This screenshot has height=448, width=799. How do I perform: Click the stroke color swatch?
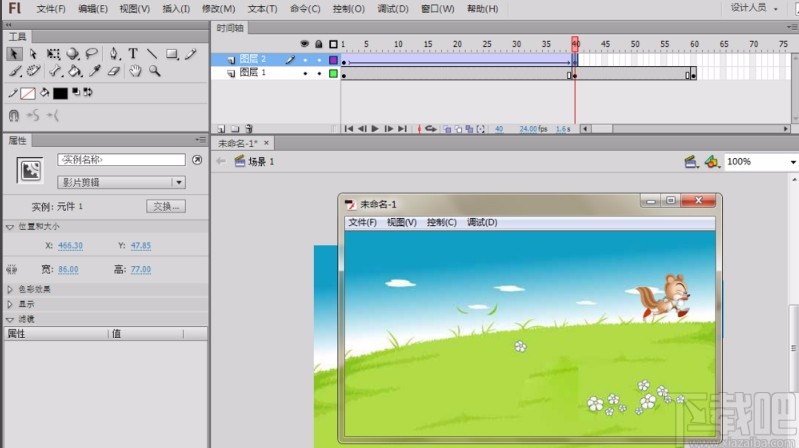click(x=28, y=93)
